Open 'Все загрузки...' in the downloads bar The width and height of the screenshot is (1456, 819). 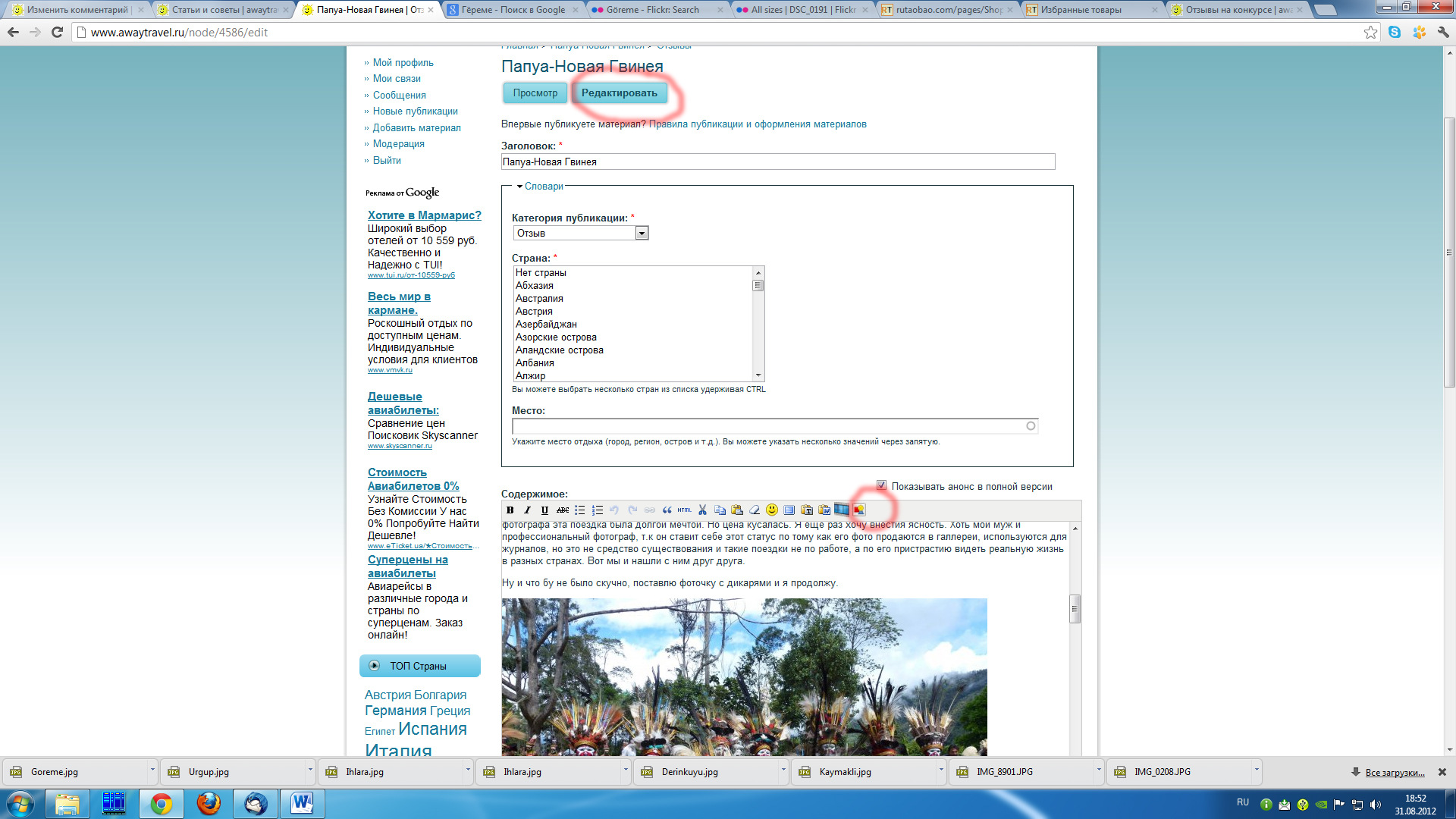[x=1395, y=772]
